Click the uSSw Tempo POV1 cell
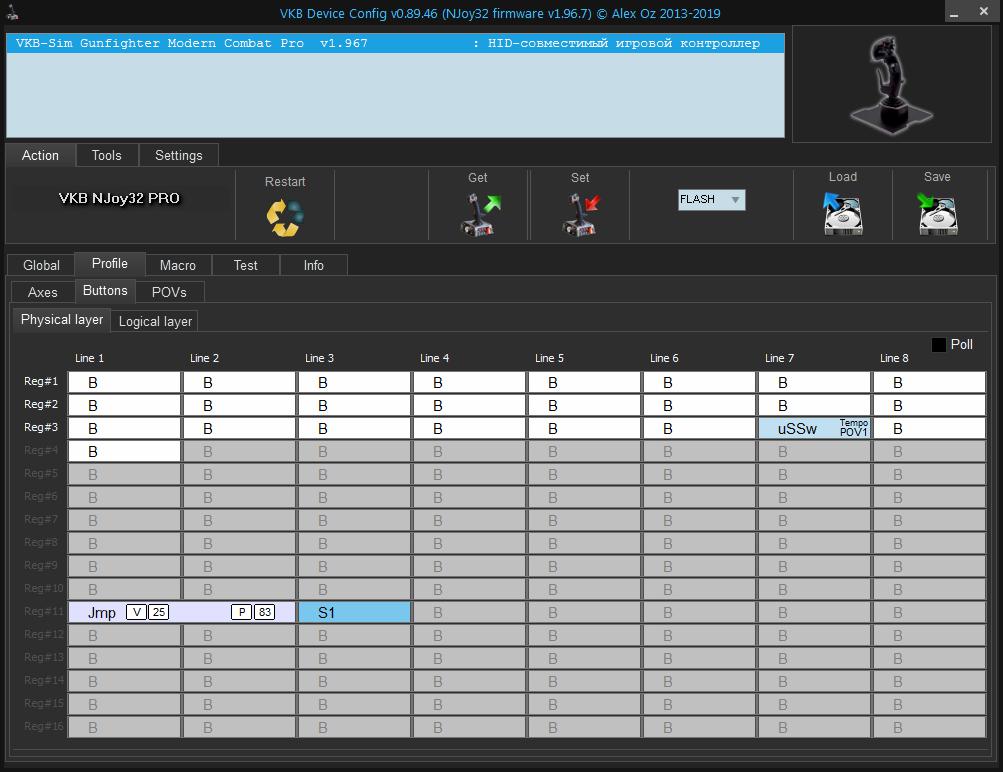1003x772 pixels. coord(814,429)
